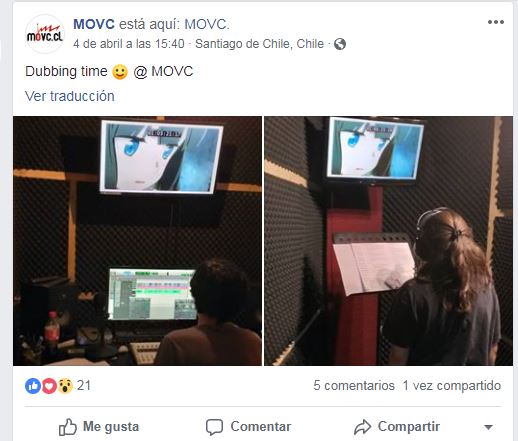Open MOVC page name link
This screenshot has height=441, width=518.
click(94, 24)
